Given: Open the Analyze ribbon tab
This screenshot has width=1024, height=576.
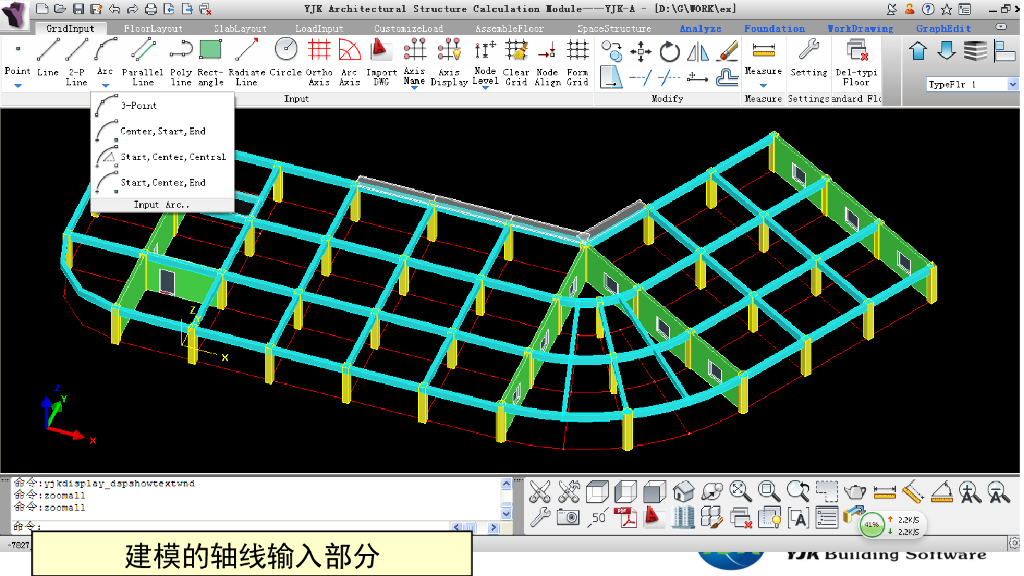Looking at the screenshot, I should pos(701,29).
